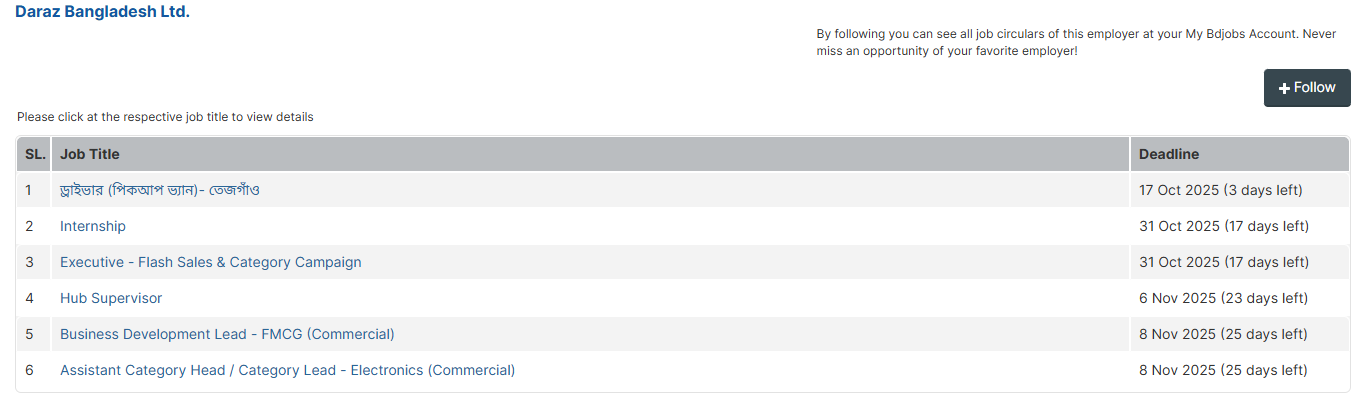The width and height of the screenshot is (1365, 404).
Task: Click the Job Title column header
Action: tap(90, 154)
